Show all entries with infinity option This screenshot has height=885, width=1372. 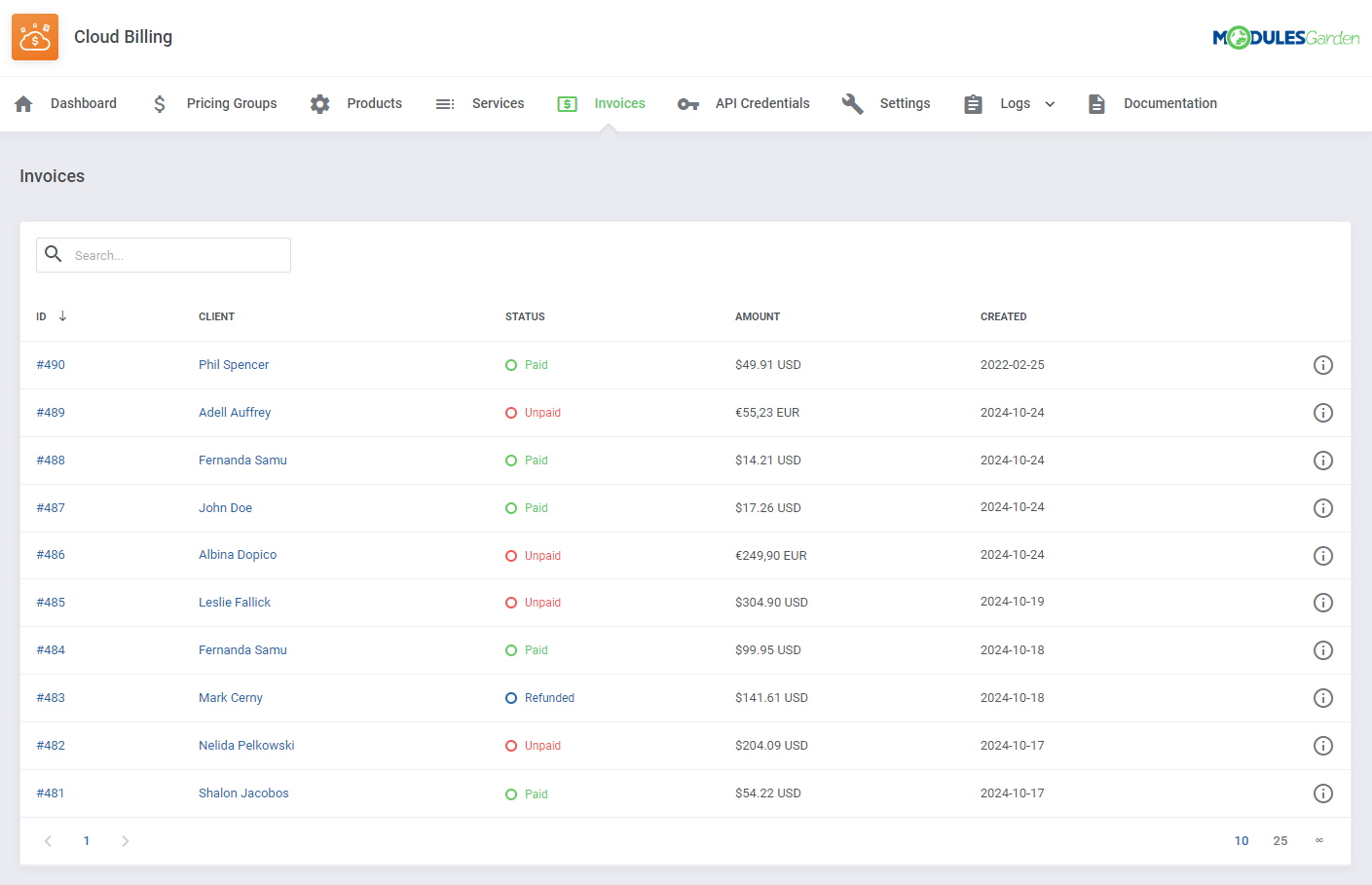tap(1319, 841)
